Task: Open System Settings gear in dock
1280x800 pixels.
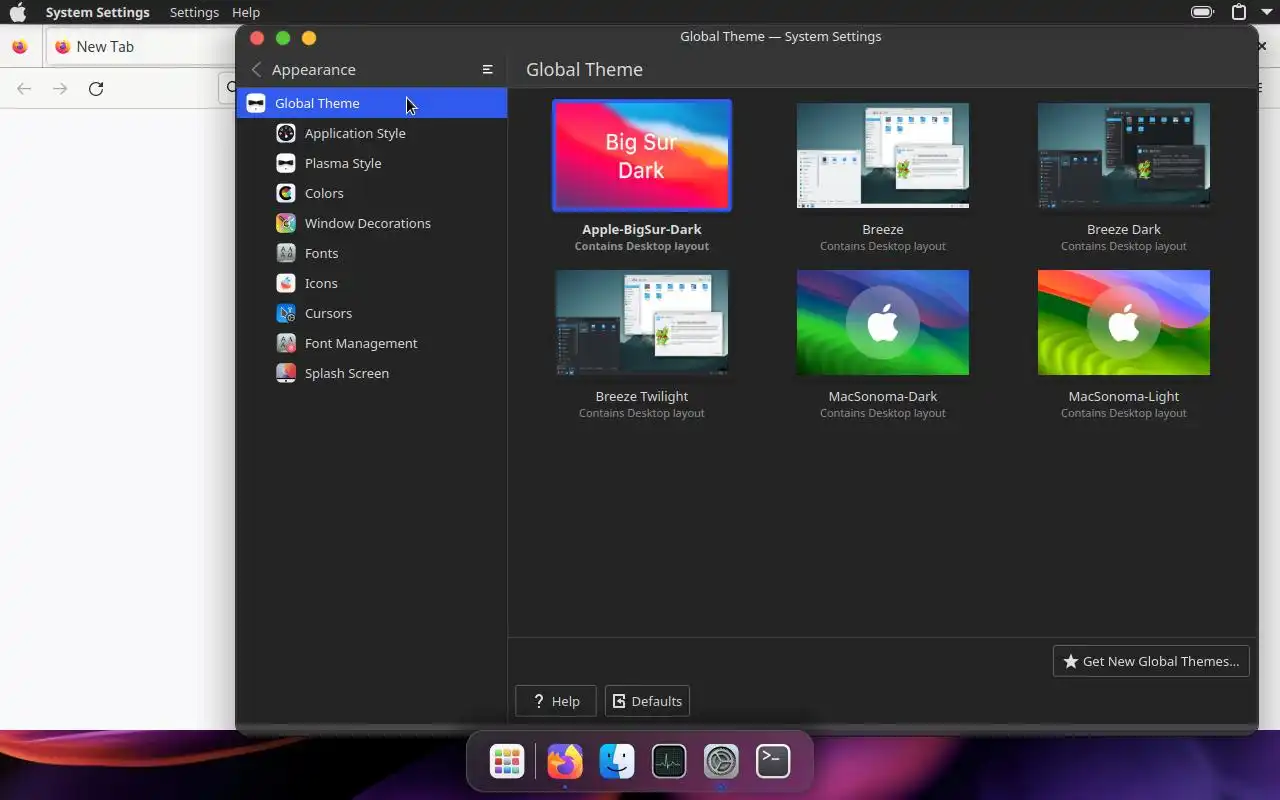Action: [x=721, y=762]
